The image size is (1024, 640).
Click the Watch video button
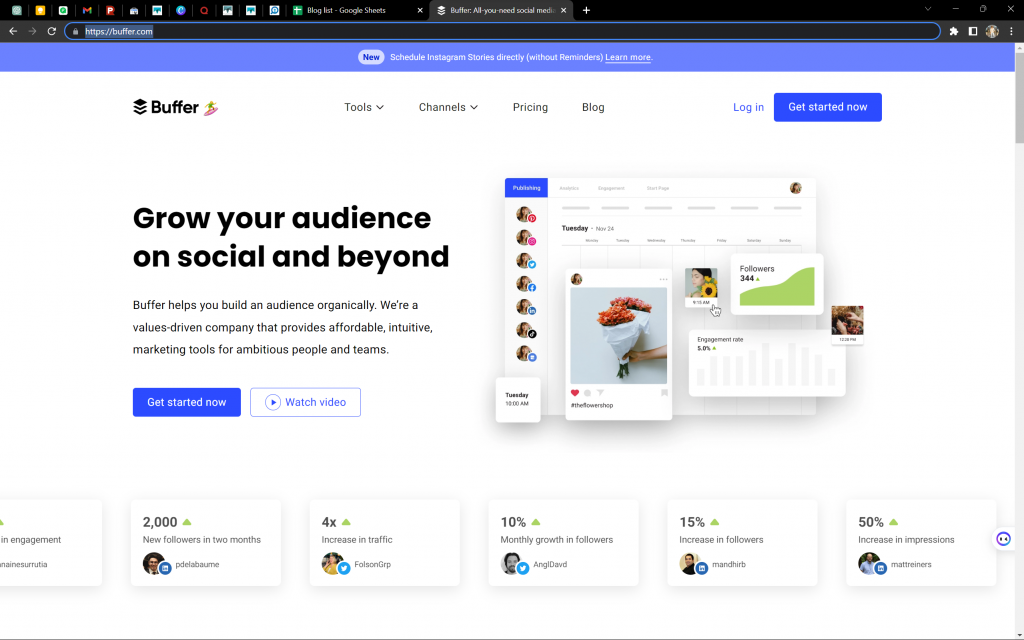coord(305,402)
